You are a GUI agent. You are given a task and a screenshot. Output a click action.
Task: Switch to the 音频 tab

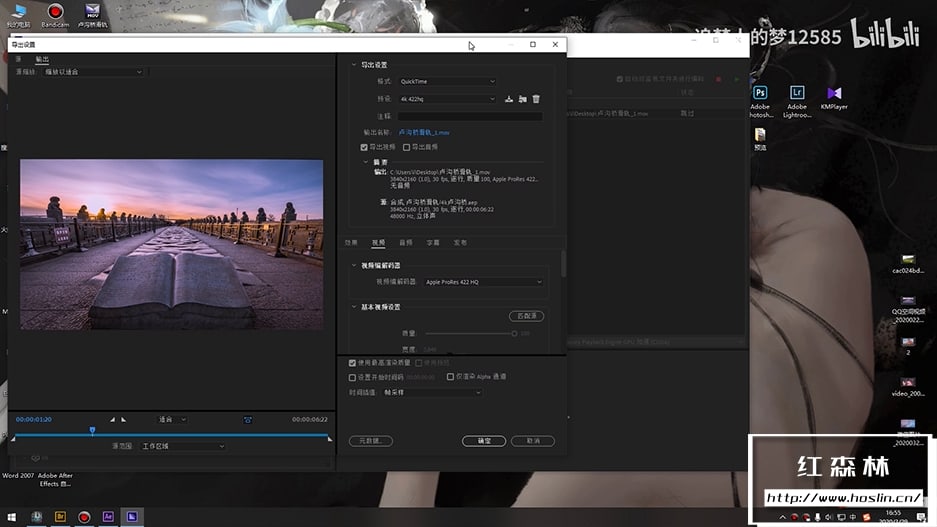pyautogui.click(x=406, y=243)
